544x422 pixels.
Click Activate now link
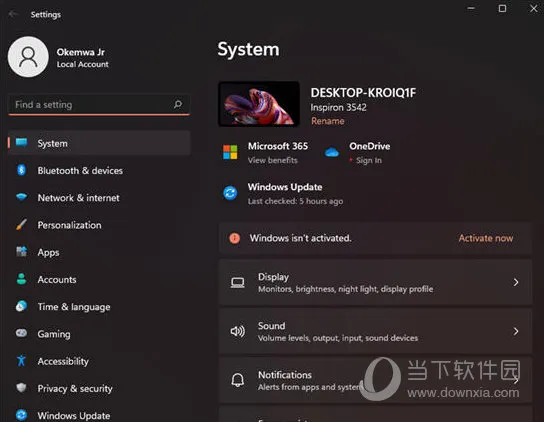pyautogui.click(x=486, y=238)
